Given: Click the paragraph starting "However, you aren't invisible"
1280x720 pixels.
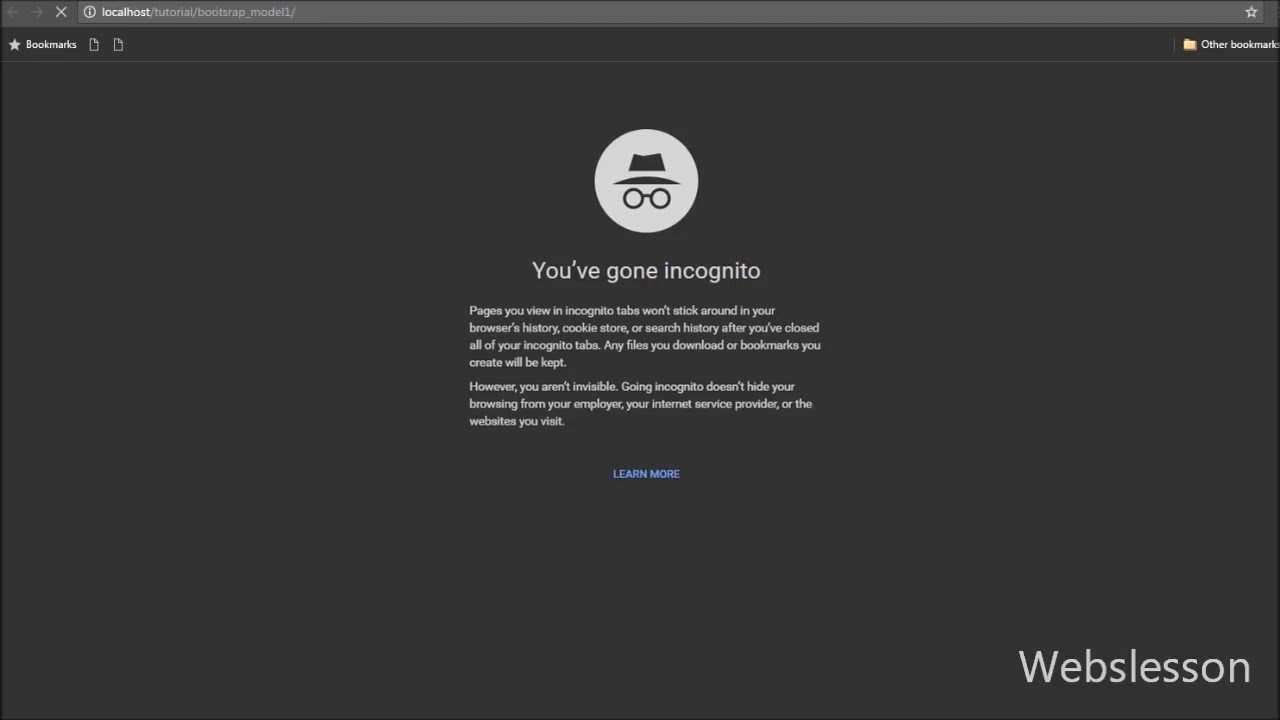Looking at the screenshot, I should pos(641,404).
